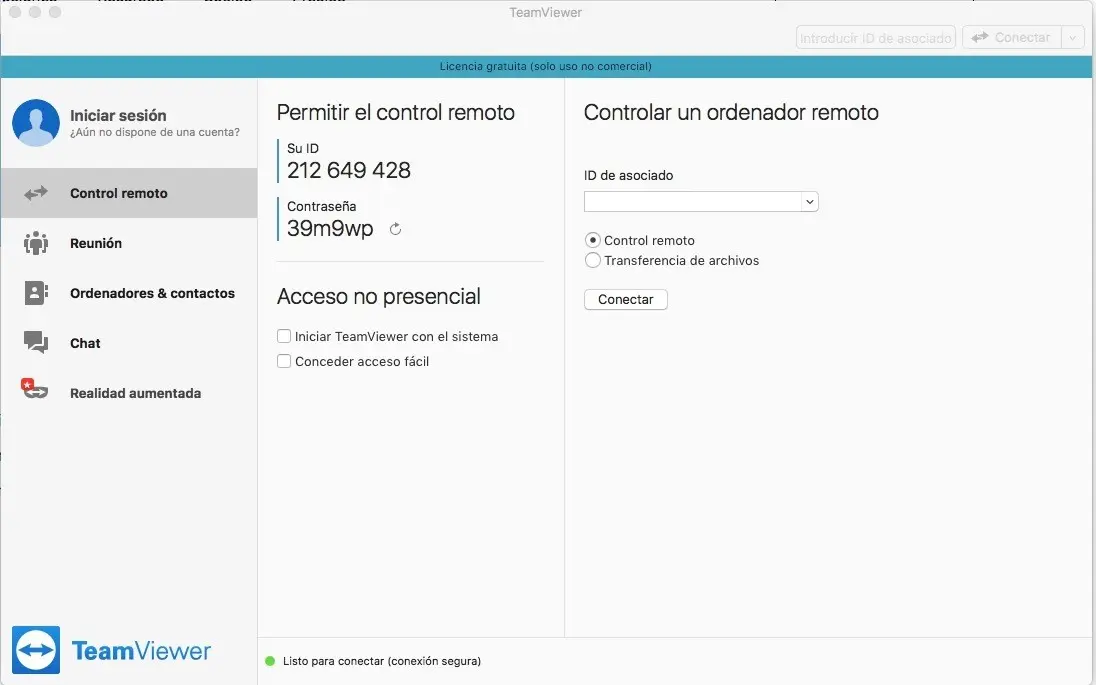Click the Control remoto arrows icon

pyautogui.click(x=36, y=193)
